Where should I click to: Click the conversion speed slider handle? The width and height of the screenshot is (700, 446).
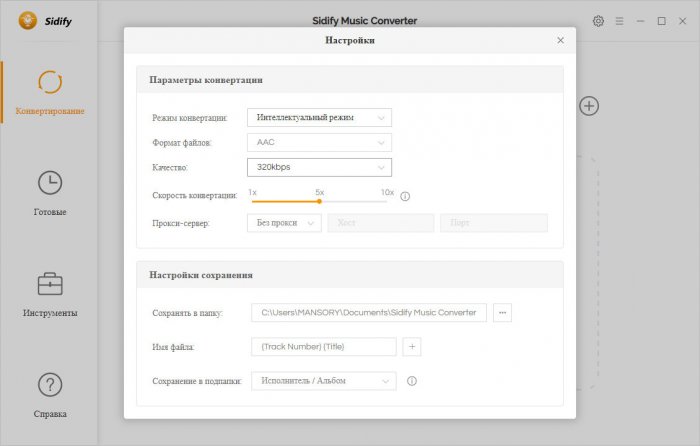[x=319, y=201]
